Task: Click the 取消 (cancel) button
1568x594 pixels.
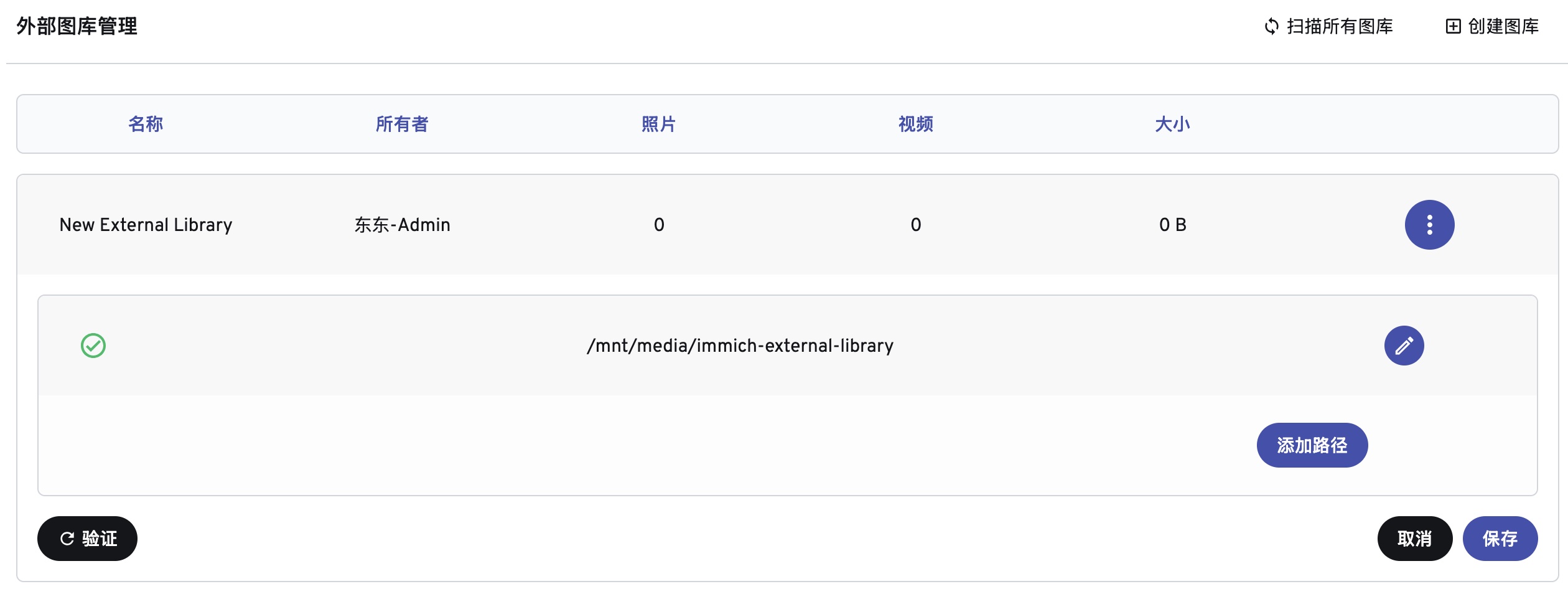Action: coord(1414,539)
